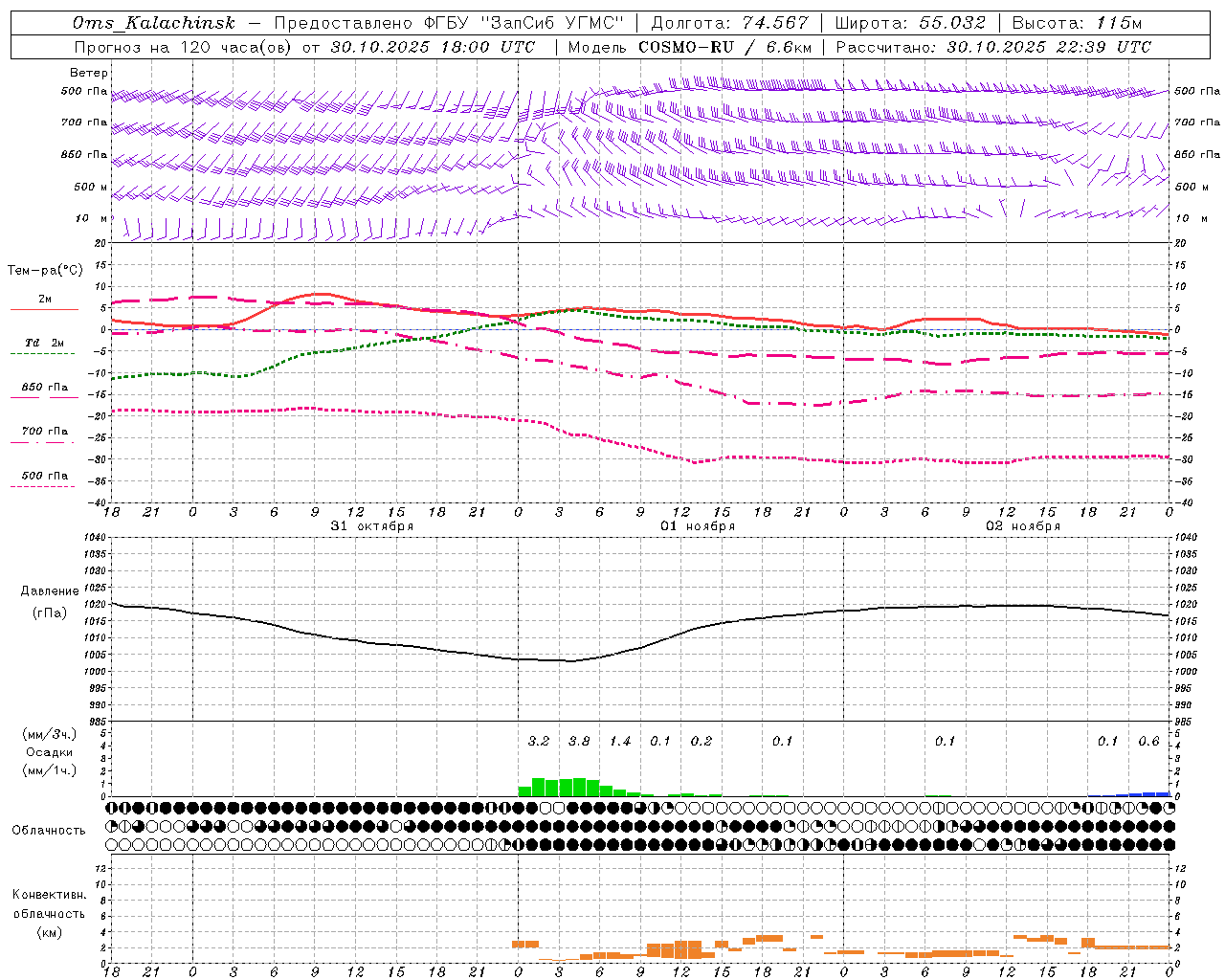Click the Осадки precipitation label
Screen dimensions: 1225x980
click(x=50, y=752)
